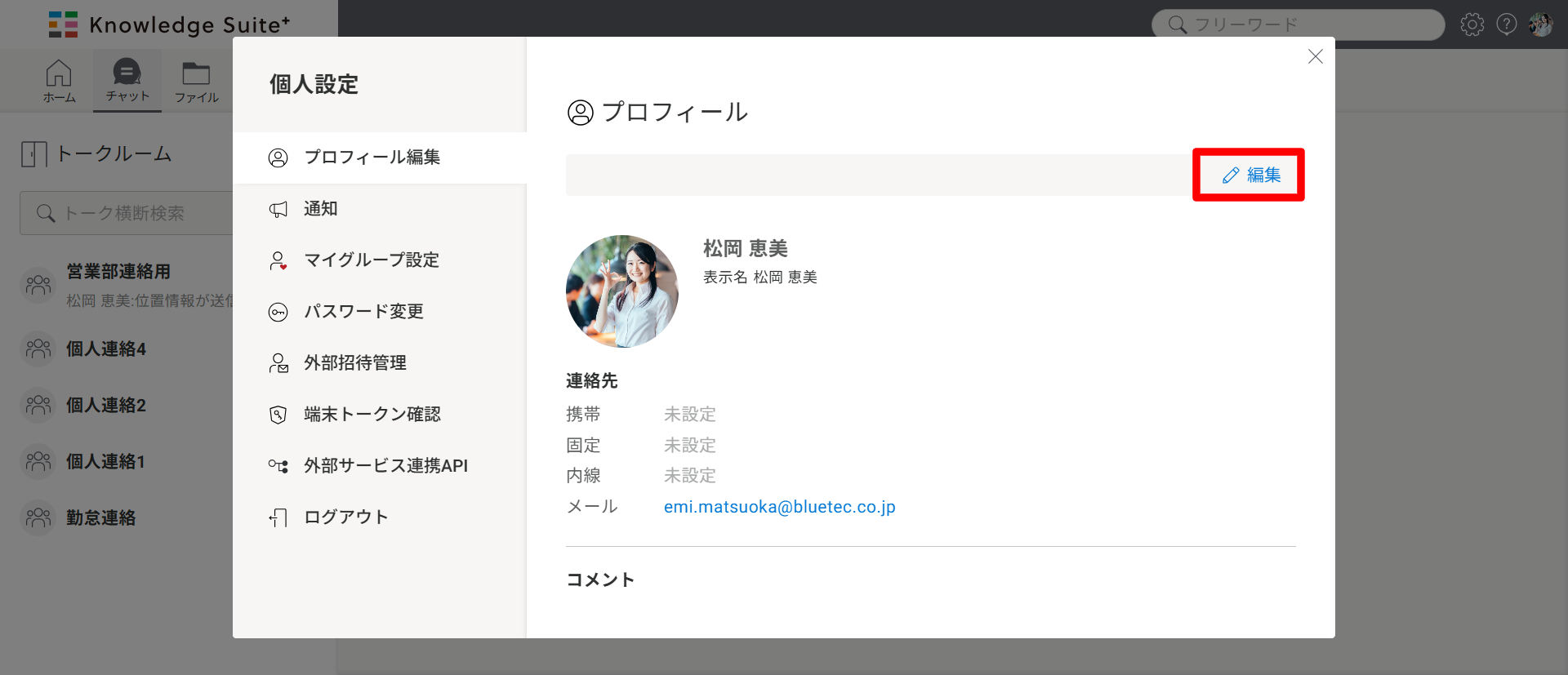Click the pencil Edit (編集) button
Image resolution: width=1568 pixels, height=675 pixels.
coord(1250,175)
